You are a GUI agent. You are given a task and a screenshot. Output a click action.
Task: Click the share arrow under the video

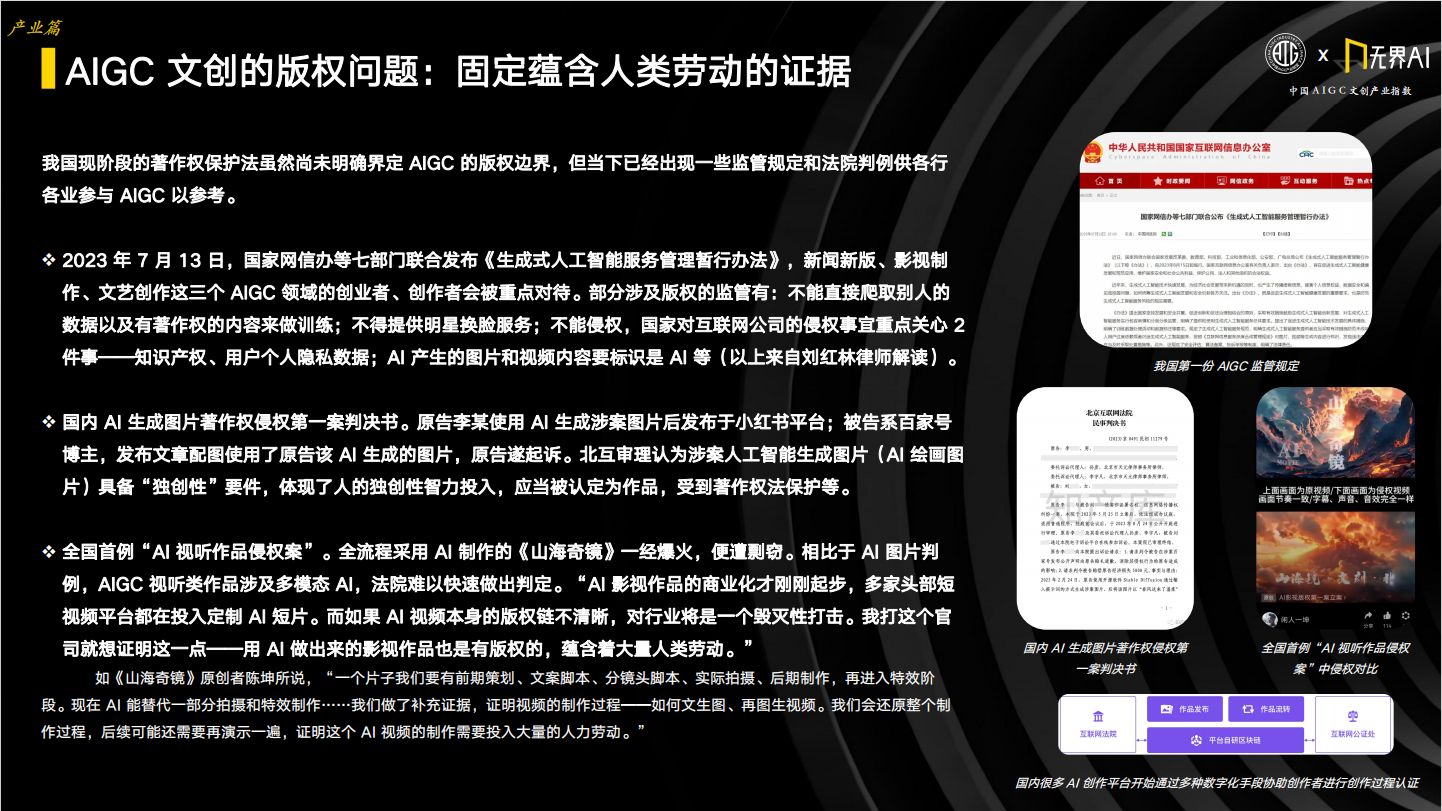[x=1368, y=616]
